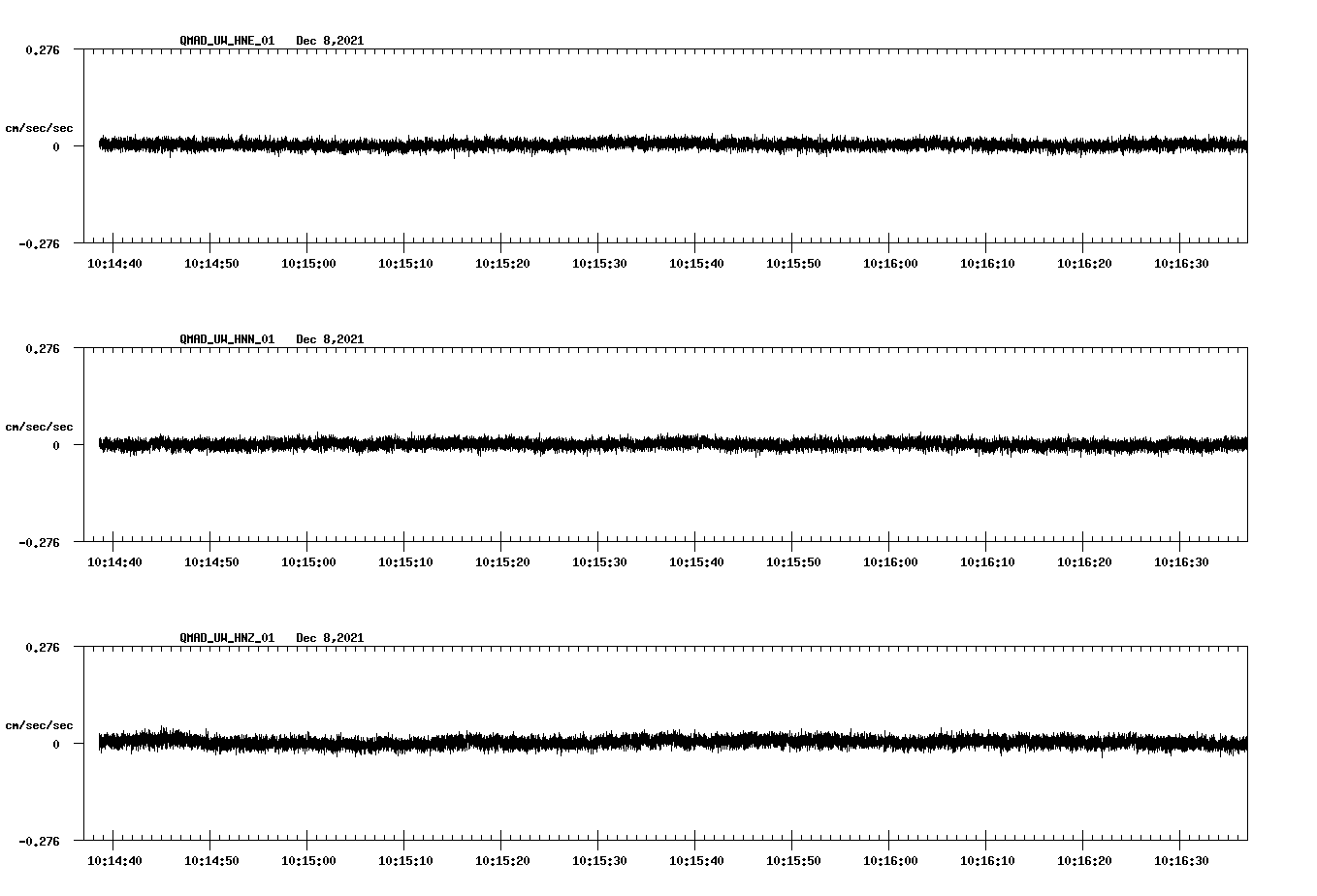Click the cm/sec/sec unit label on HNE plot
This screenshot has height=896, width=1317.
pyautogui.click(x=39, y=128)
